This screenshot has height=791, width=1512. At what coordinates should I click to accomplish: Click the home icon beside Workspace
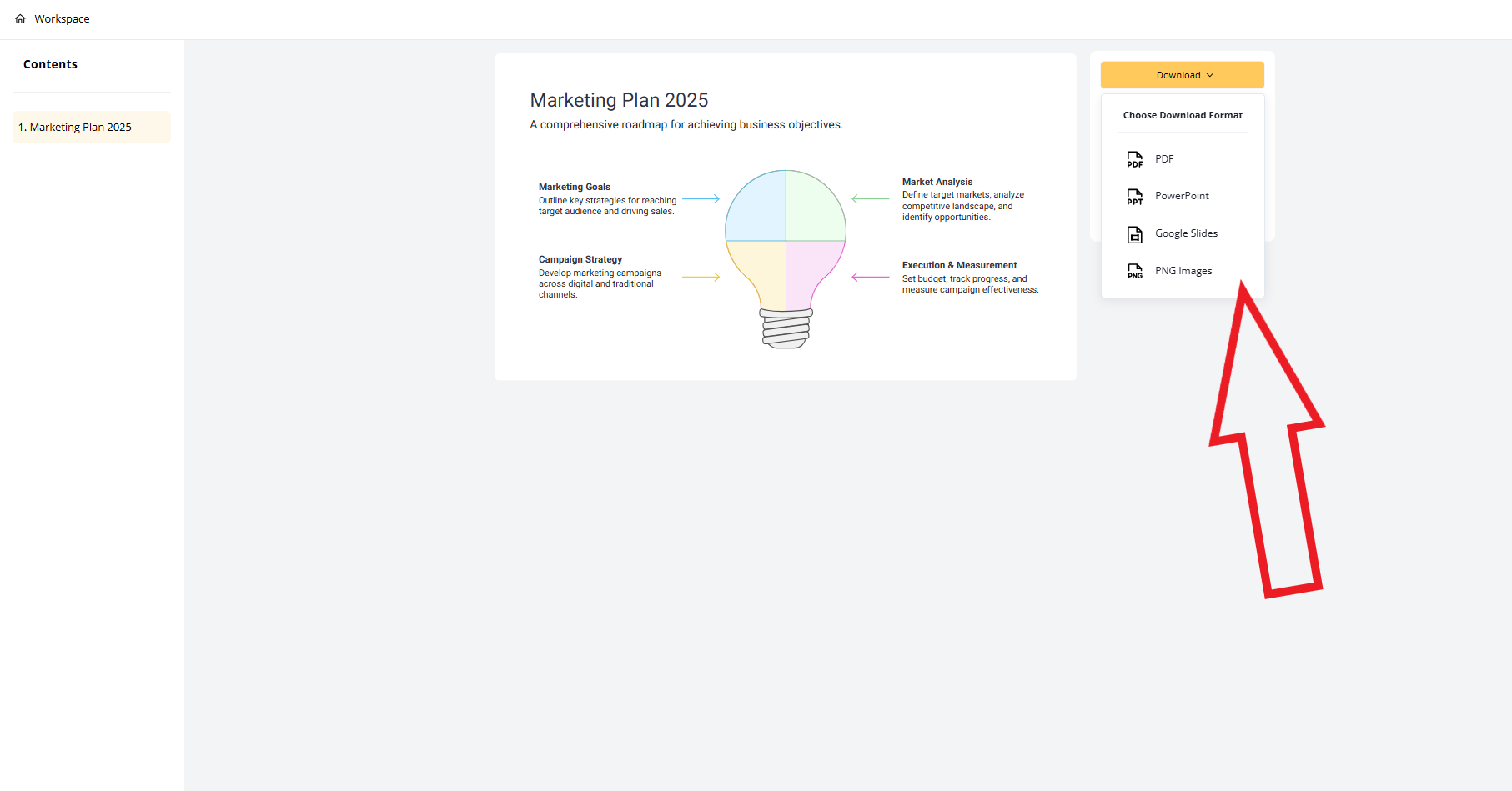pyautogui.click(x=21, y=18)
